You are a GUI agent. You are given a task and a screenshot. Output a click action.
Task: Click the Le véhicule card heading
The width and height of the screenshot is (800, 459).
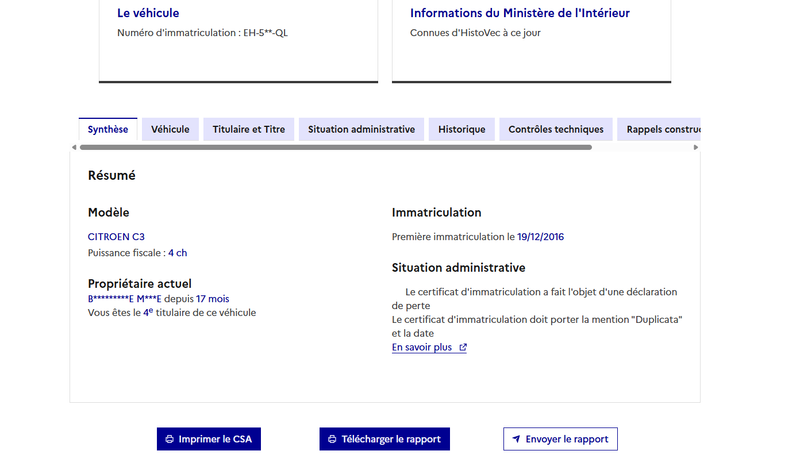[148, 13]
